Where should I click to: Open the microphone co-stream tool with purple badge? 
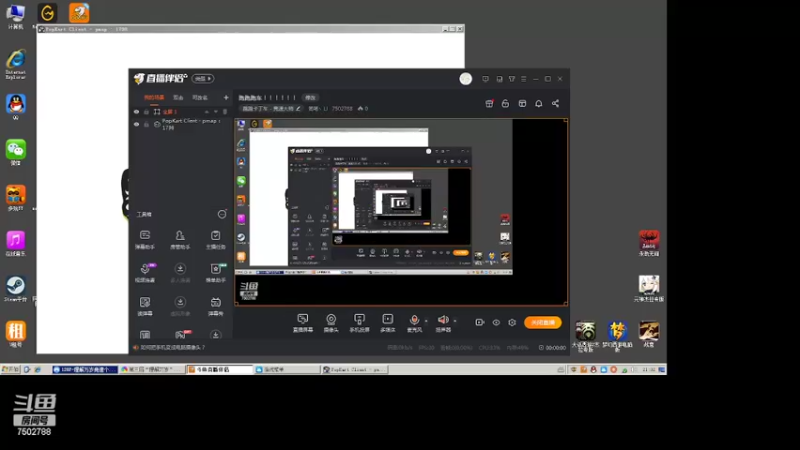(145, 272)
